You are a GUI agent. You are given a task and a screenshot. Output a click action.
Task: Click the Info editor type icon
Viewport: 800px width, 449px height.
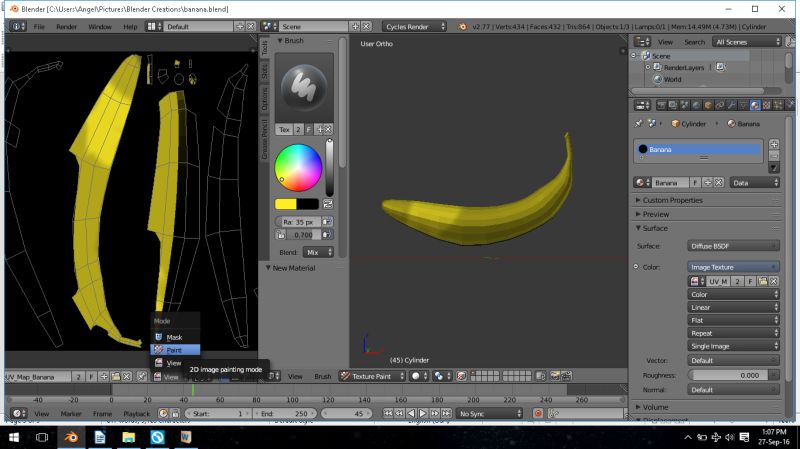(x=17, y=26)
